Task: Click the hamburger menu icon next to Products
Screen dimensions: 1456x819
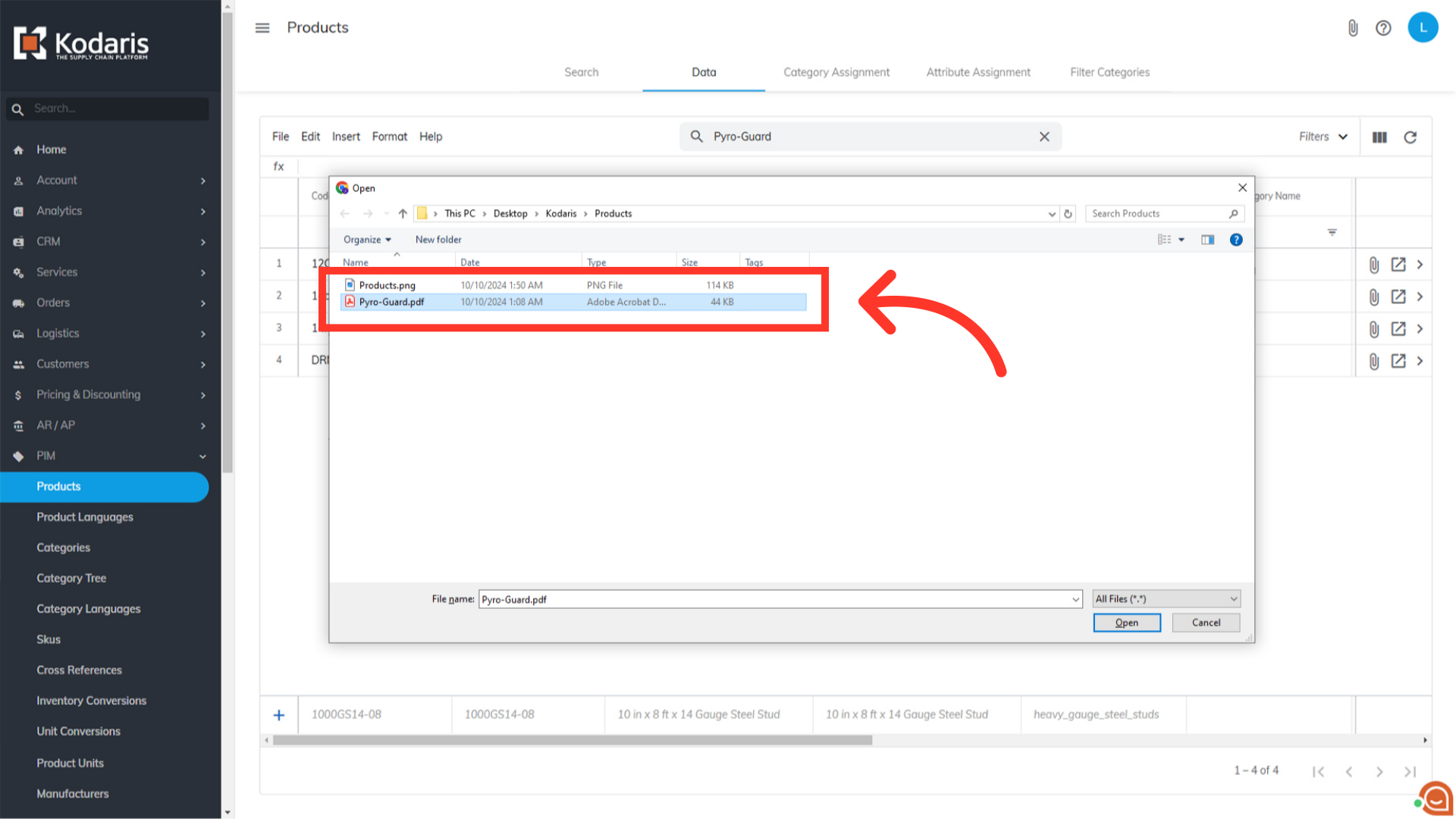Action: coord(262,28)
